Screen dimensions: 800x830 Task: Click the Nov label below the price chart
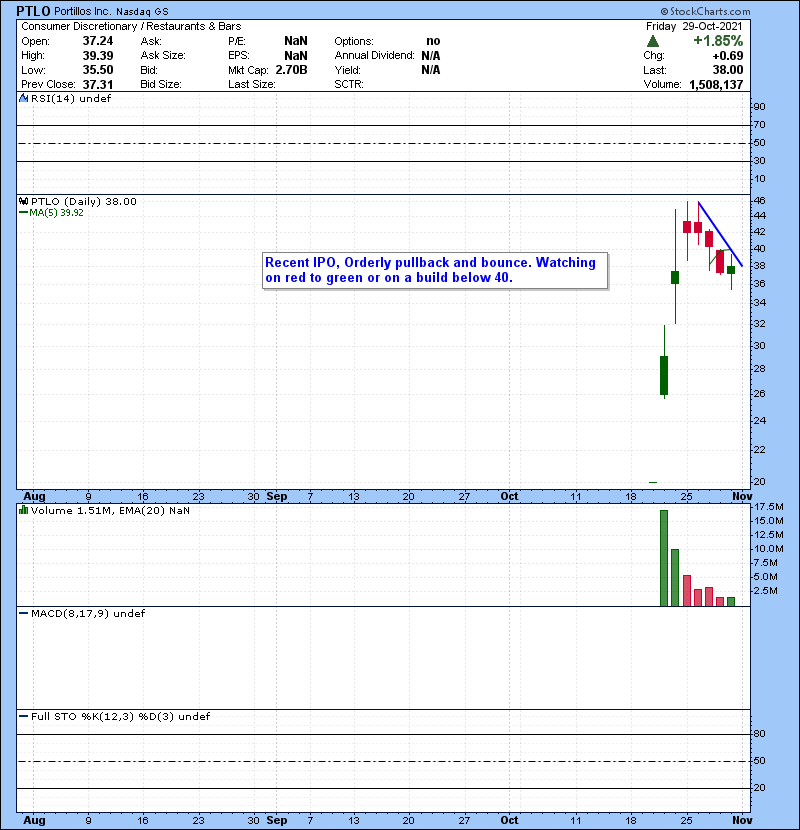pyautogui.click(x=740, y=495)
